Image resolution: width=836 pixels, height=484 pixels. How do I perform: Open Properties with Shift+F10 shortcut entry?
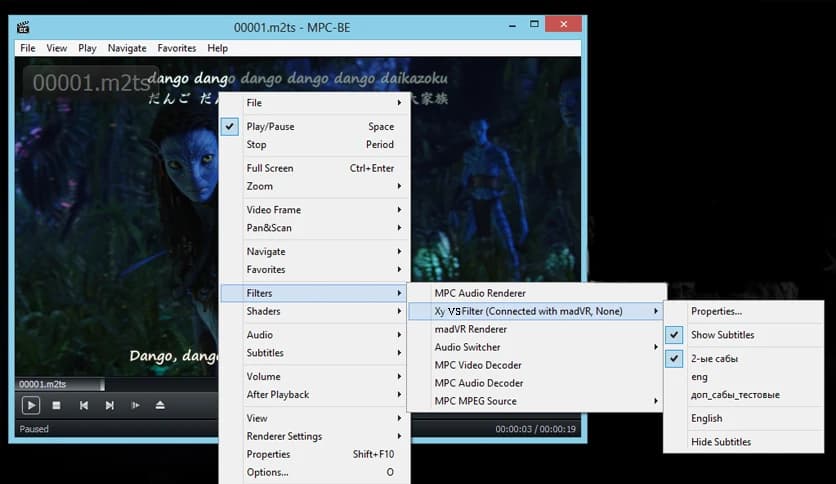pos(315,454)
